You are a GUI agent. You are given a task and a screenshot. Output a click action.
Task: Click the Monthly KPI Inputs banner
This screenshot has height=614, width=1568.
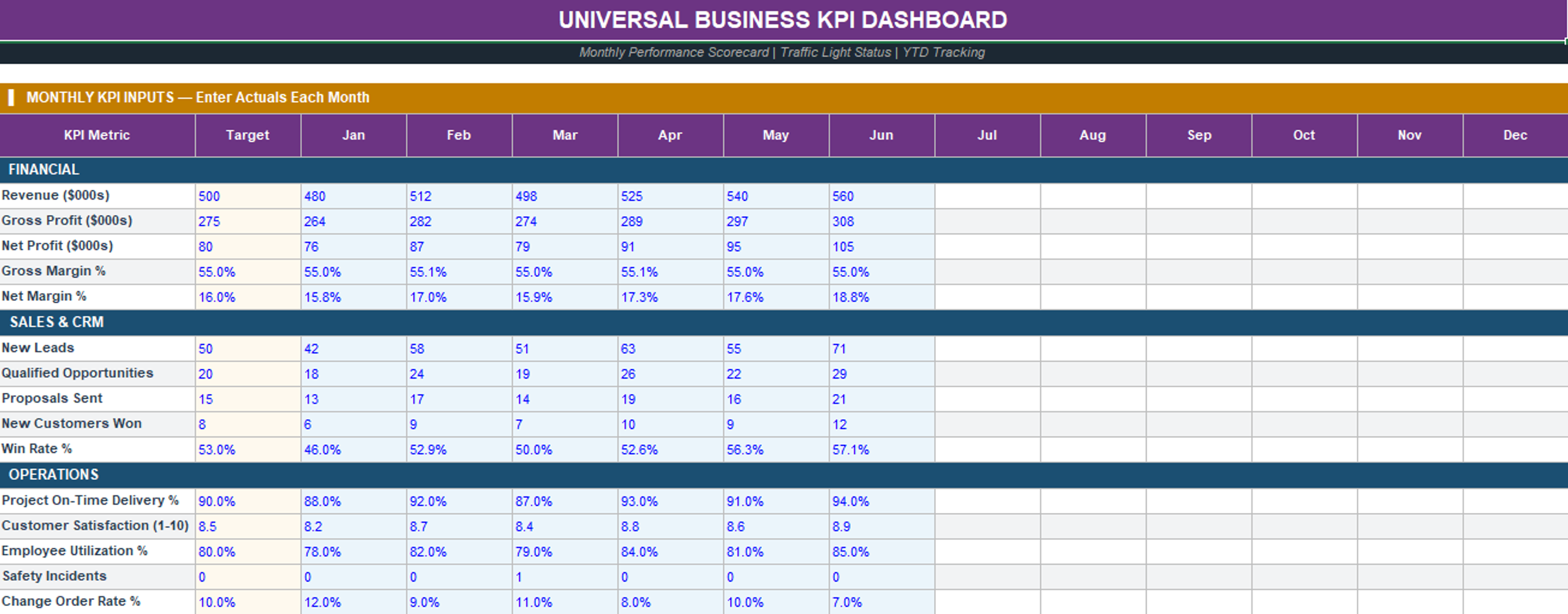784,97
